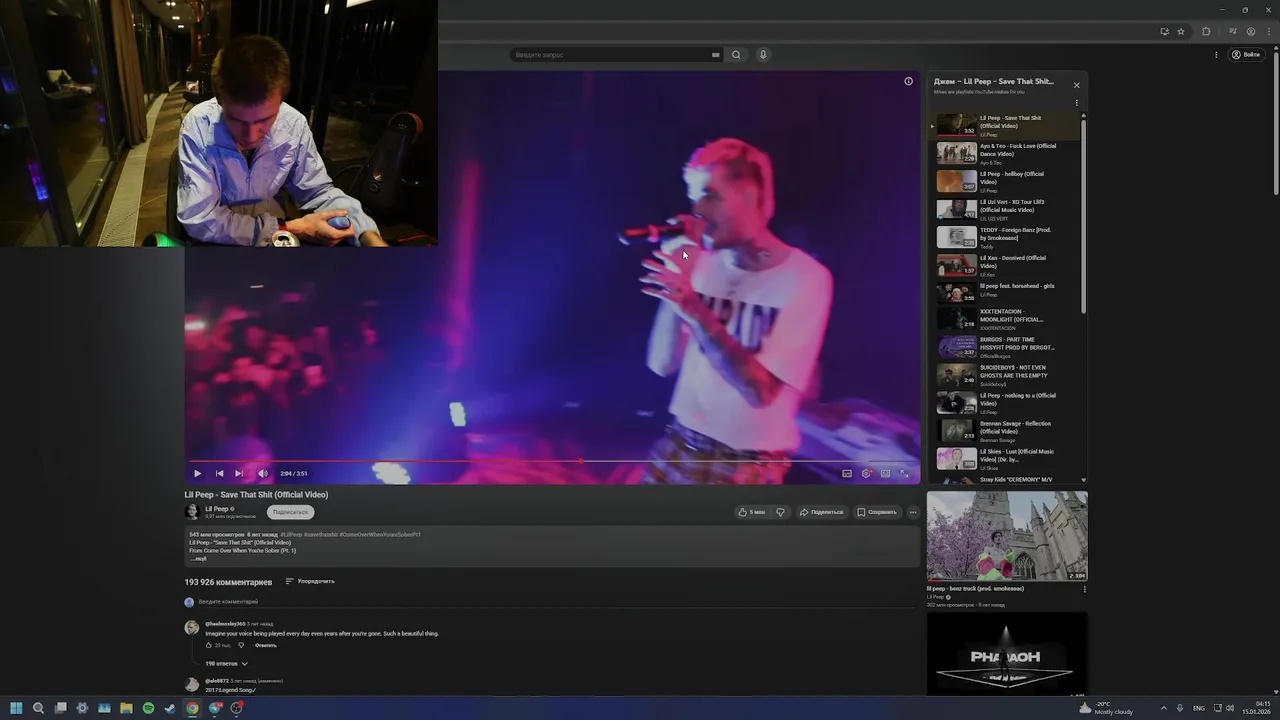Open more actions dots beside Сохранить

click(912, 512)
